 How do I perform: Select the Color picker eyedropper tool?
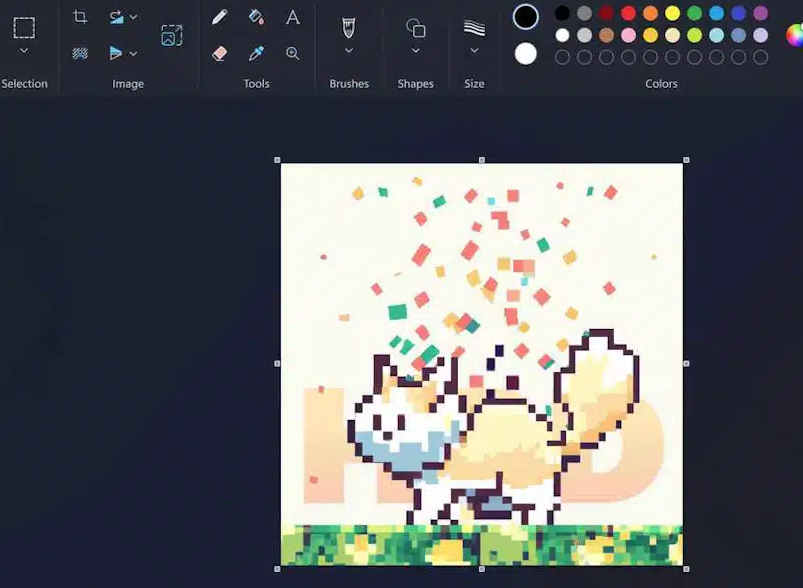pos(256,53)
